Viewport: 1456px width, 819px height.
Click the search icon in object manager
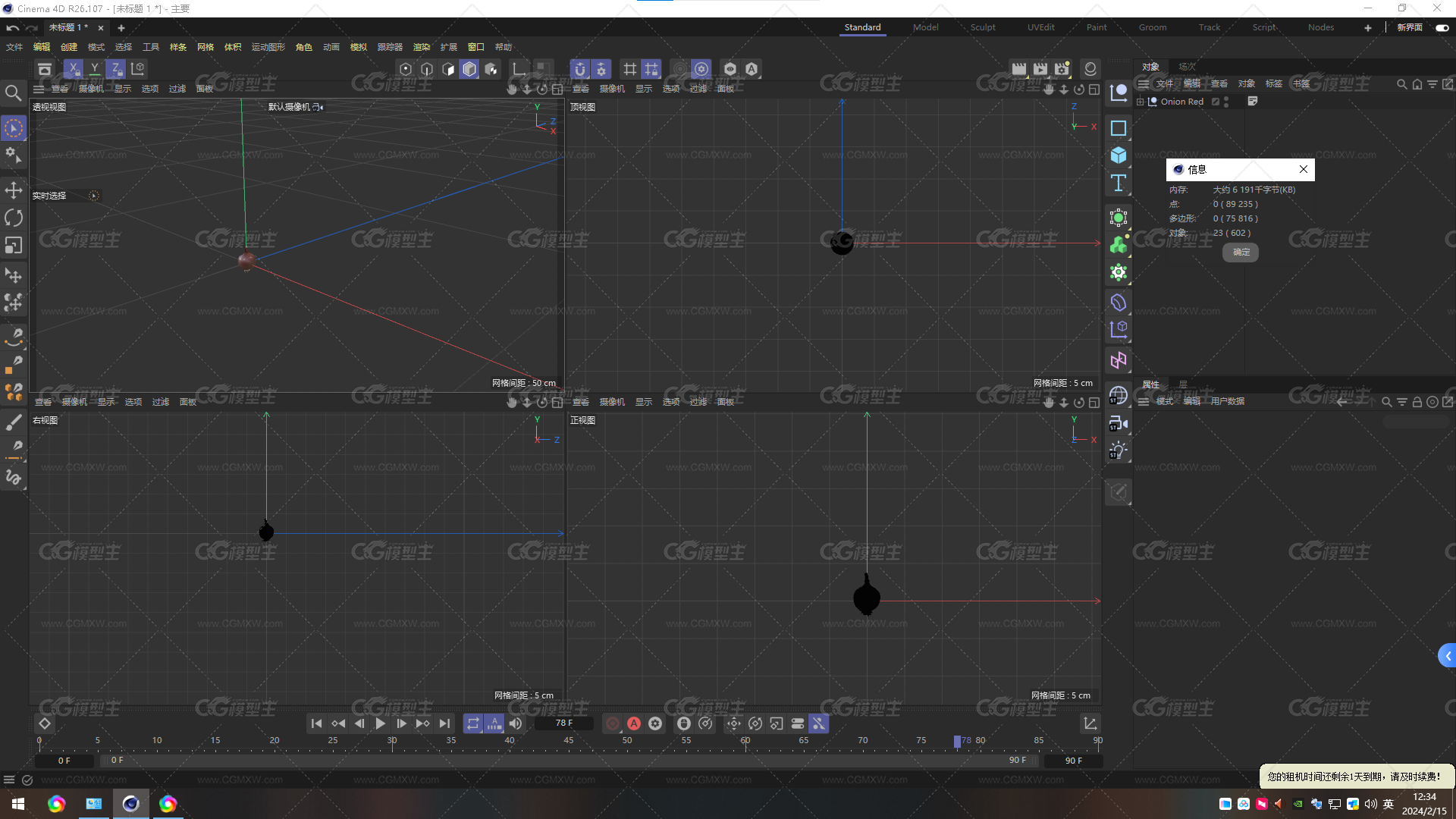[1402, 84]
